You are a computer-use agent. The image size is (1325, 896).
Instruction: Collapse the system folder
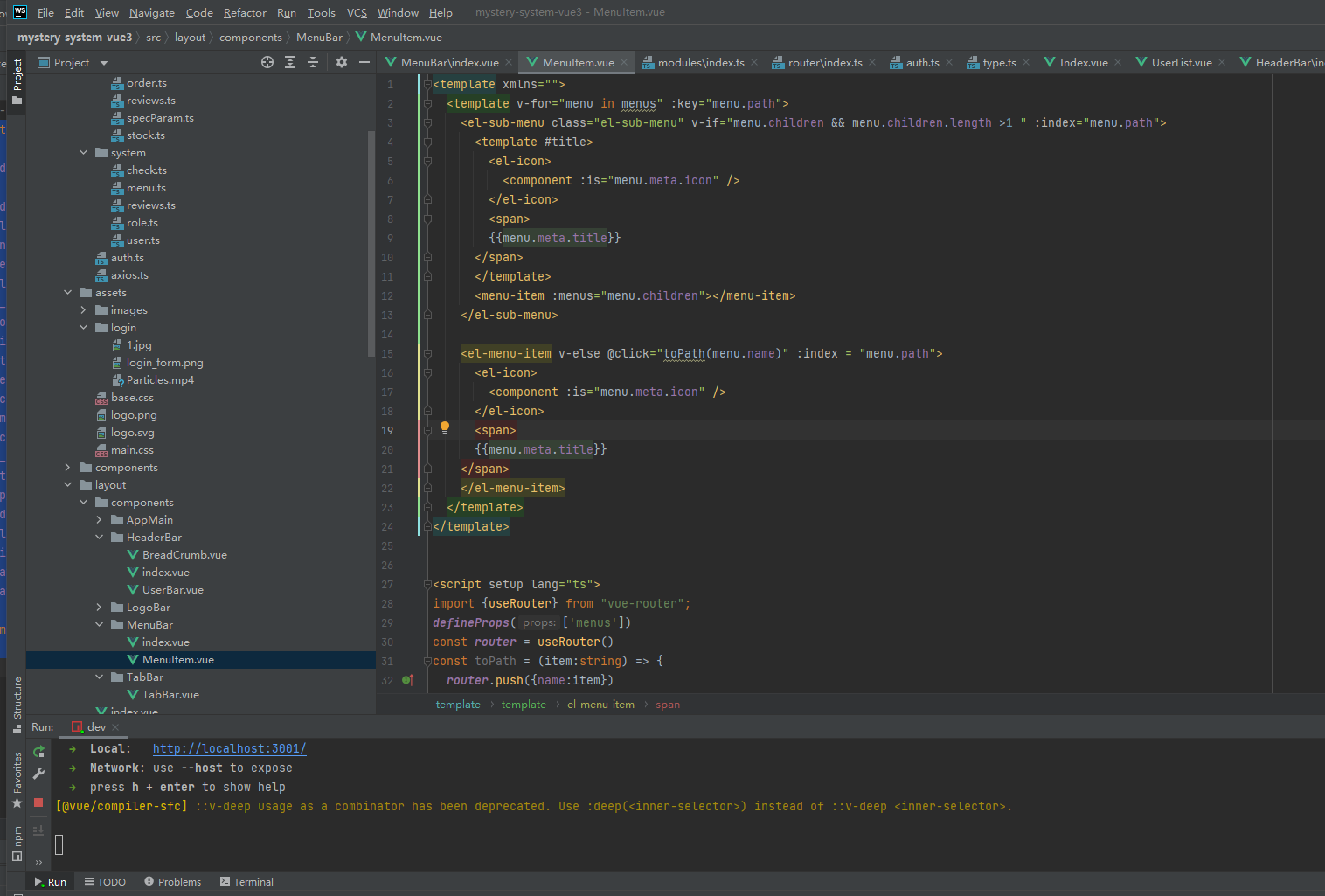[84, 152]
